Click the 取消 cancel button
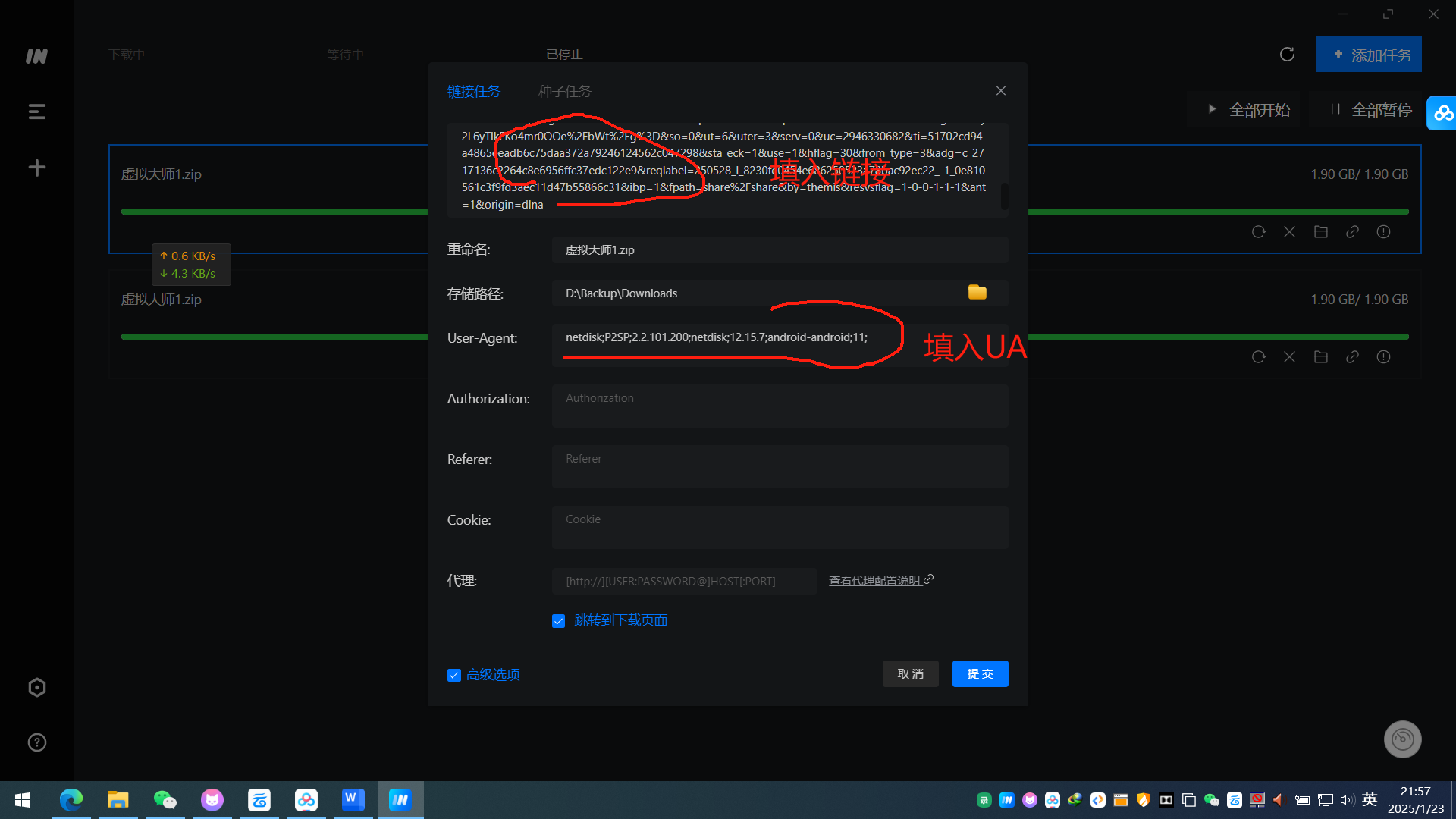 pyautogui.click(x=911, y=673)
